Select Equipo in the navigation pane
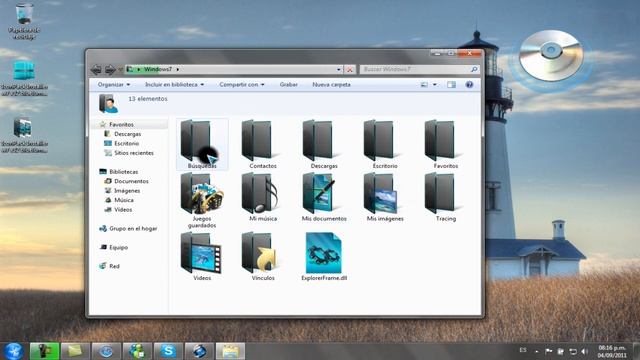 118,247
